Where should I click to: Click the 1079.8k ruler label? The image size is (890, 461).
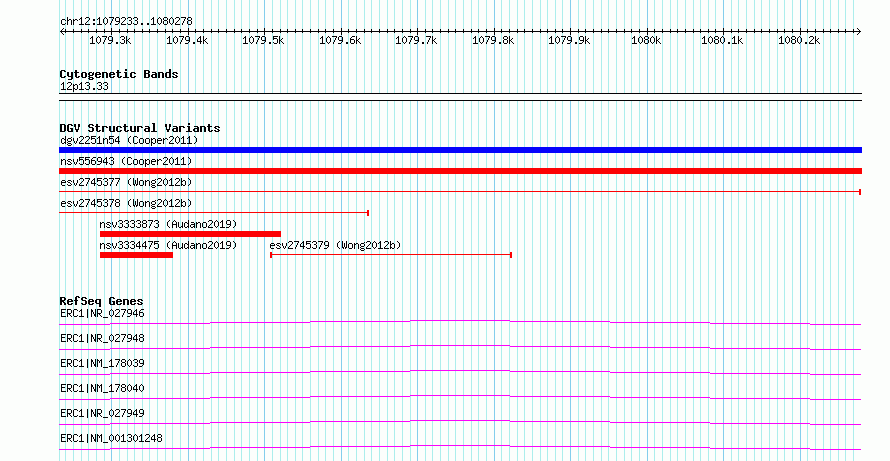[x=493, y=41]
